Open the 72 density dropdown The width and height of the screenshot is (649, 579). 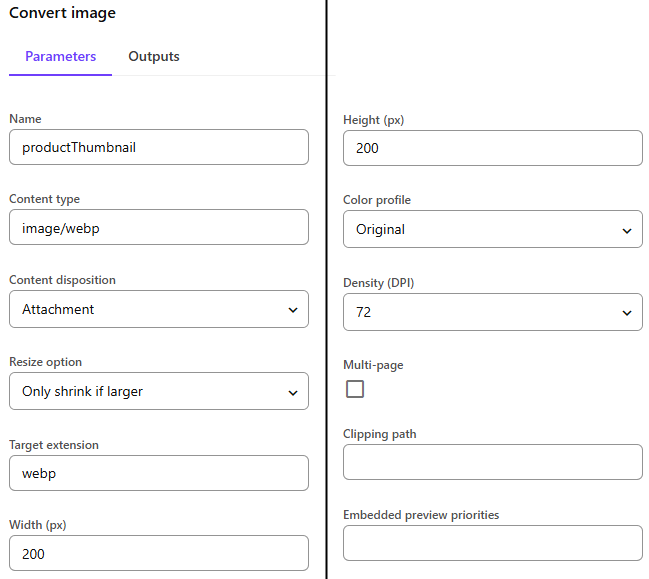tap(493, 312)
